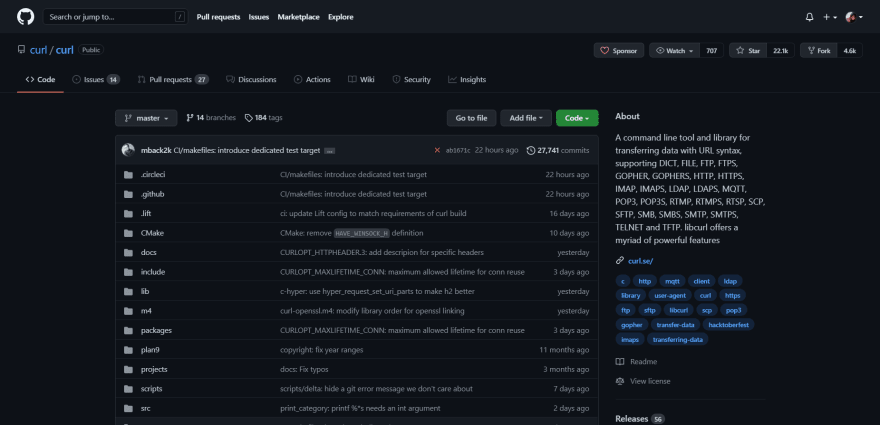Open the GitHub home logo
This screenshot has width=880, height=425.
(x=25, y=17)
